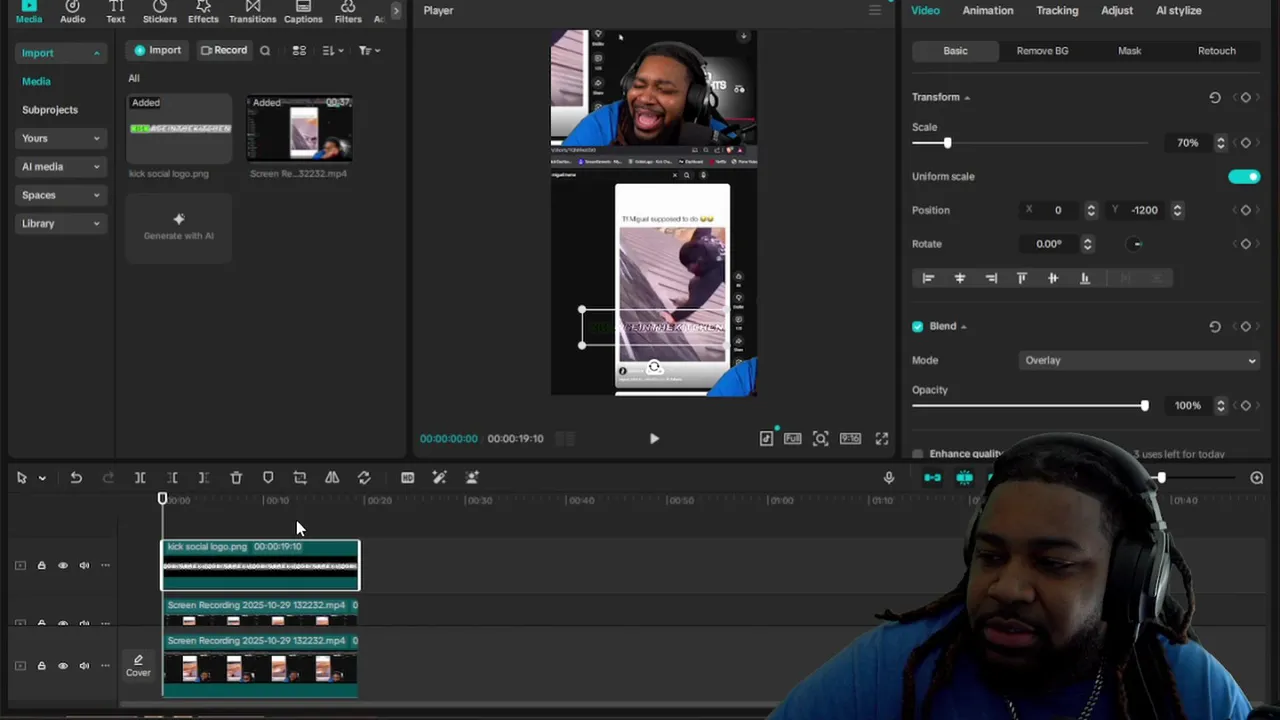Collapse the Import section in sidebar
The image size is (1280, 720).
(x=61, y=53)
